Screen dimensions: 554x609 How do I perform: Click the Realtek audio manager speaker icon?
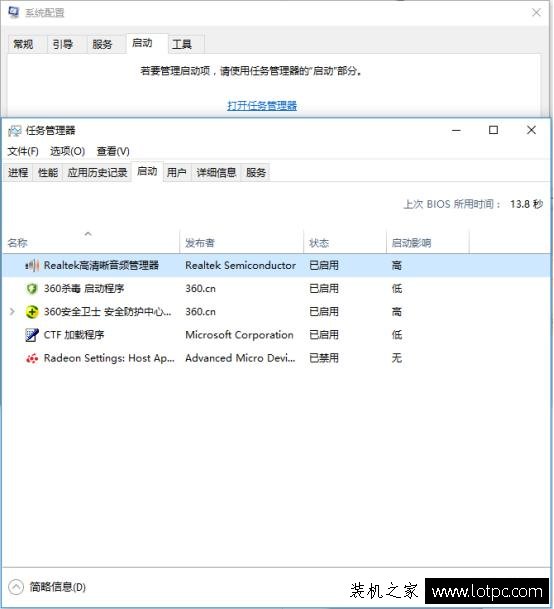tap(32, 266)
